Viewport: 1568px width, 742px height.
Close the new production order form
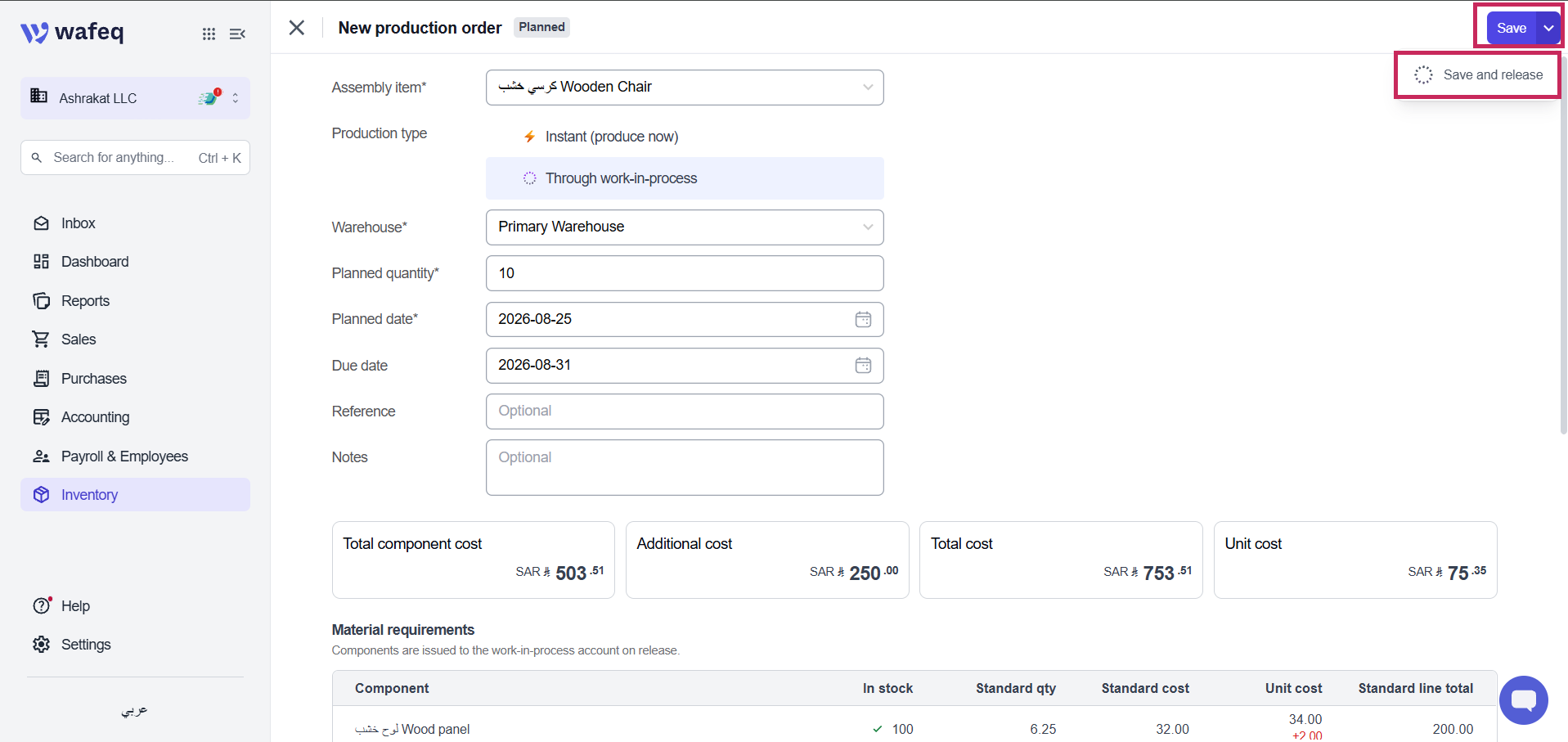[297, 28]
